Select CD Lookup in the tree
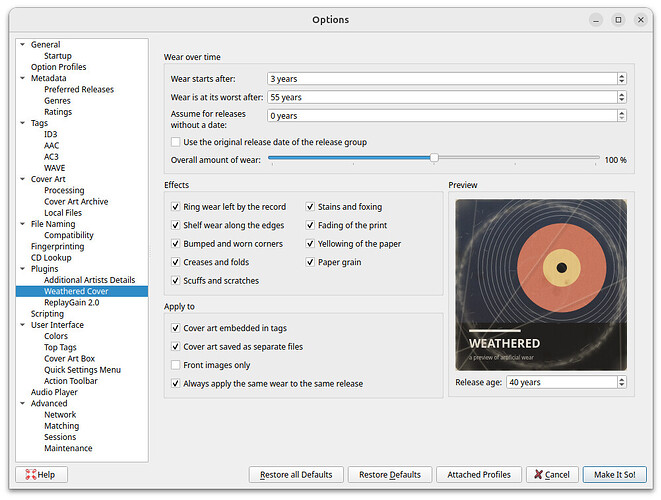The width and height of the screenshot is (661, 500). point(51,258)
